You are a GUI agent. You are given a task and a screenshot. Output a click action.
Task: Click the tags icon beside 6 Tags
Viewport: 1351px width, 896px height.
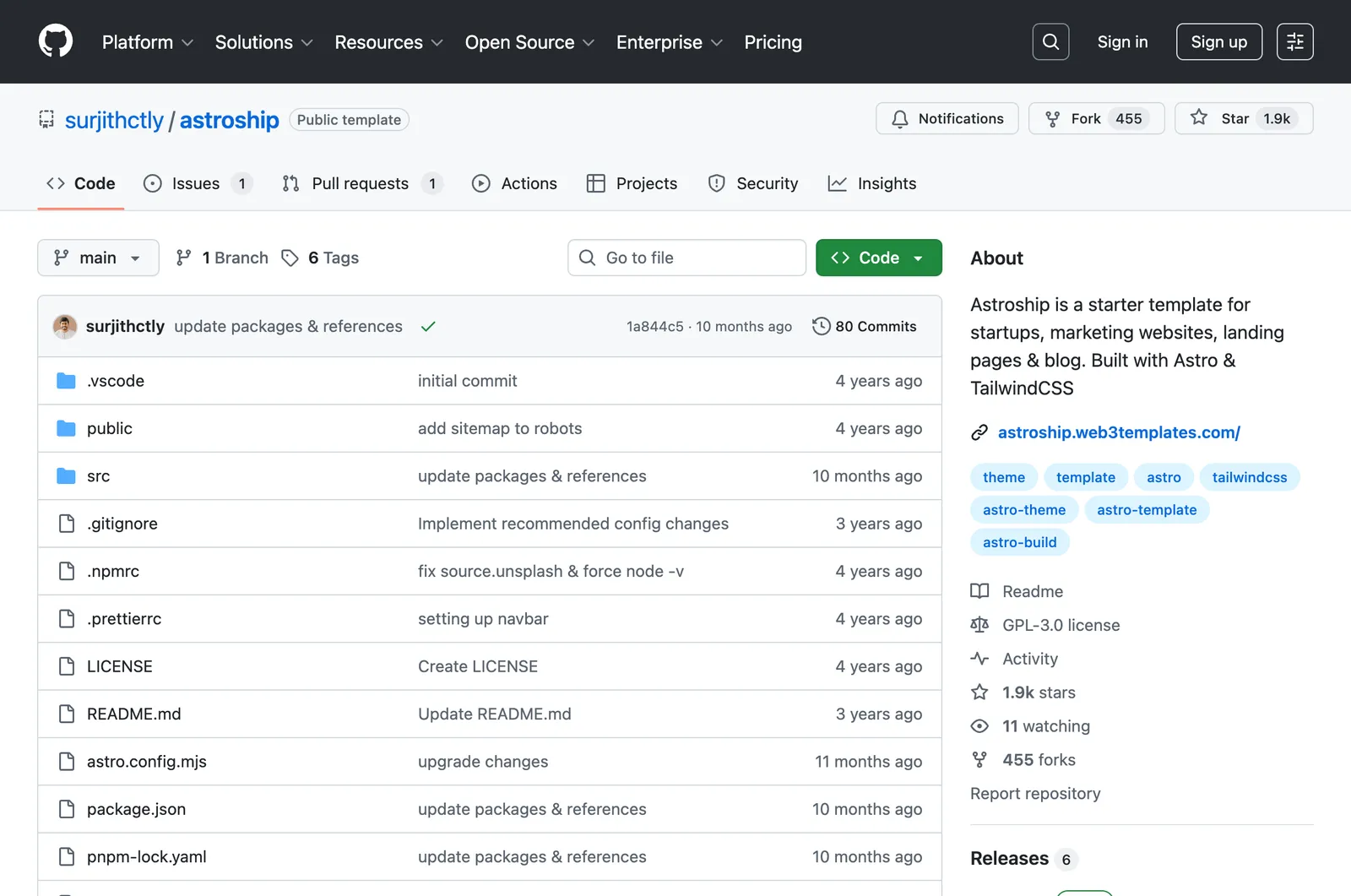click(x=290, y=258)
